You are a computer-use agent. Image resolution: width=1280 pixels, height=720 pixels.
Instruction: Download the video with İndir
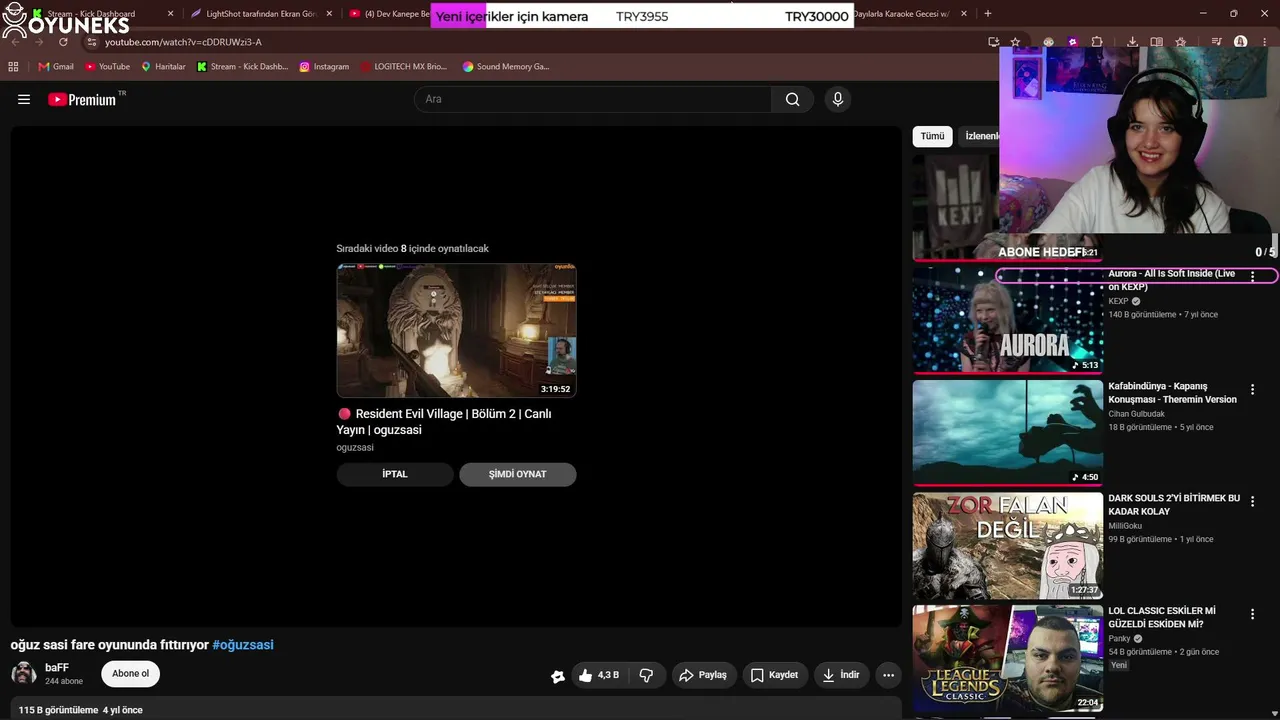click(841, 675)
